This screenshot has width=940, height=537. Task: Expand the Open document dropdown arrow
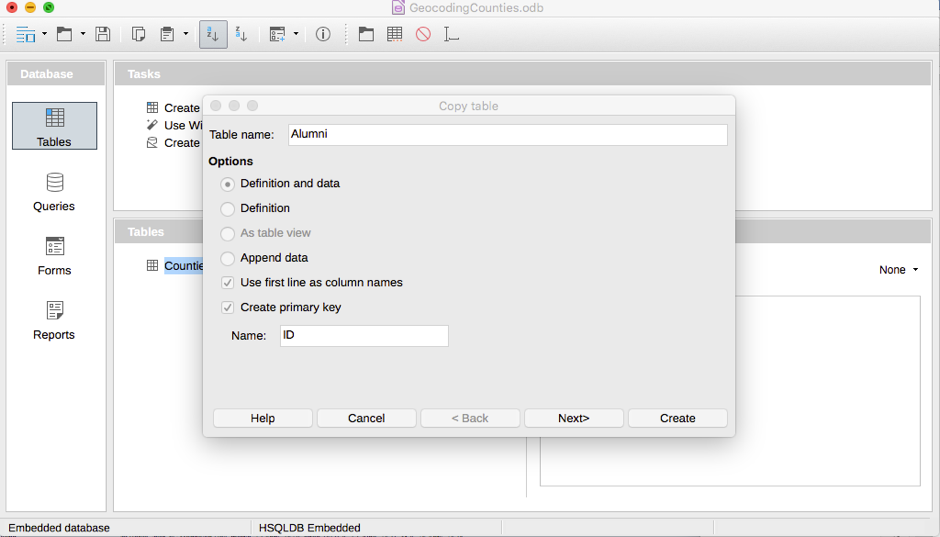pos(83,35)
